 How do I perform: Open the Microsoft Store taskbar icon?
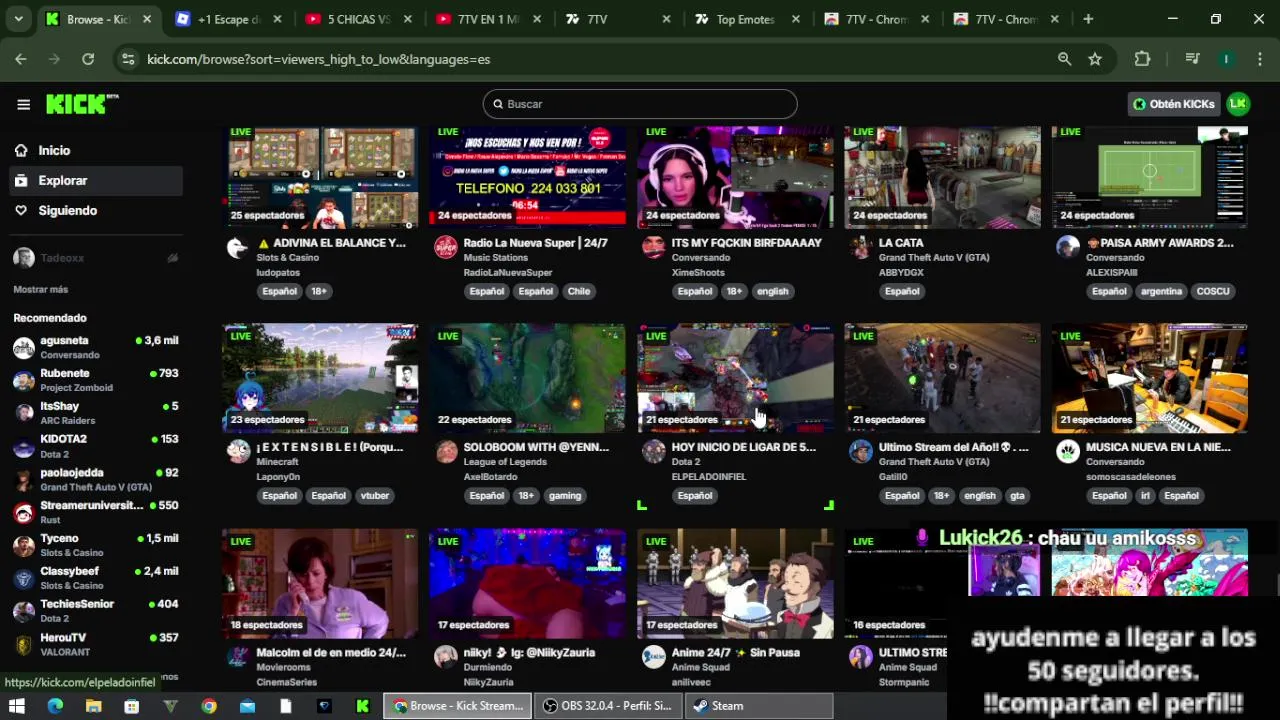[x=132, y=706]
